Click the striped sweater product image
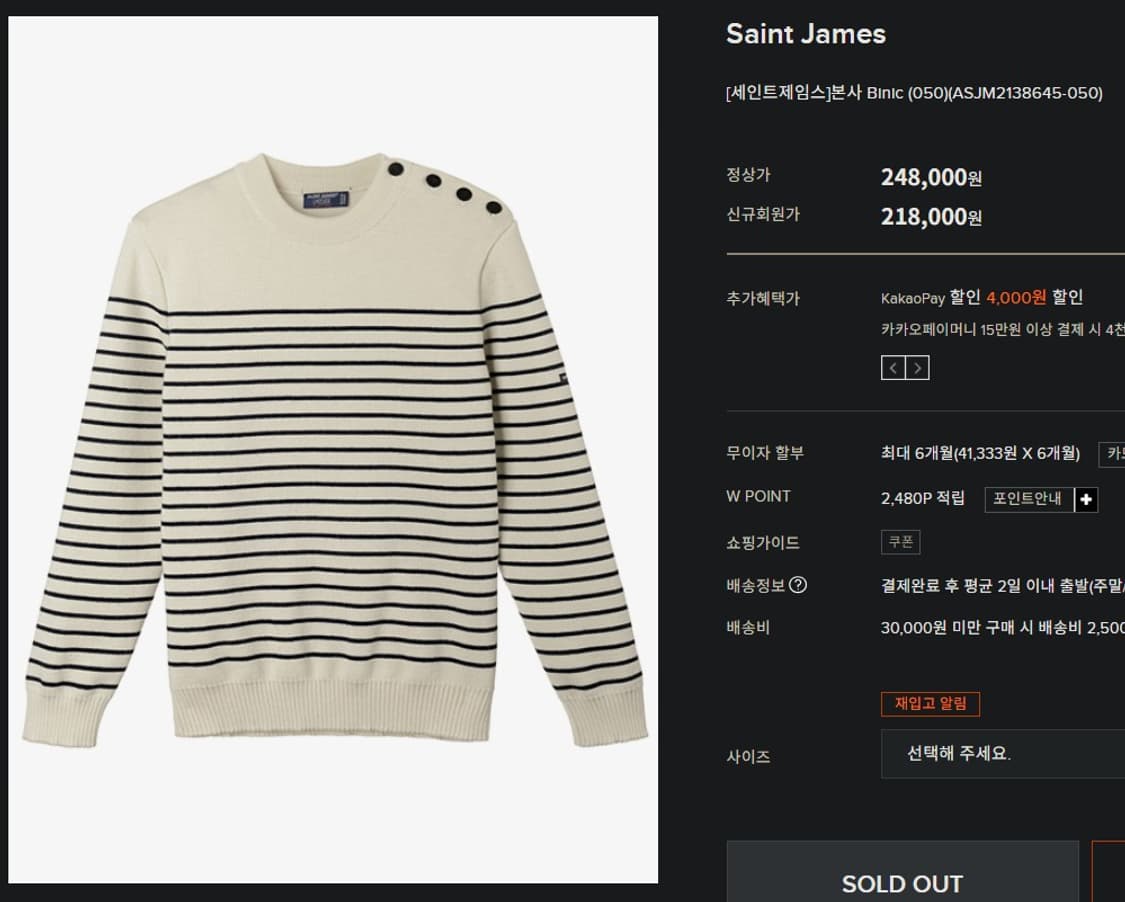1125x902 pixels. tap(333, 449)
